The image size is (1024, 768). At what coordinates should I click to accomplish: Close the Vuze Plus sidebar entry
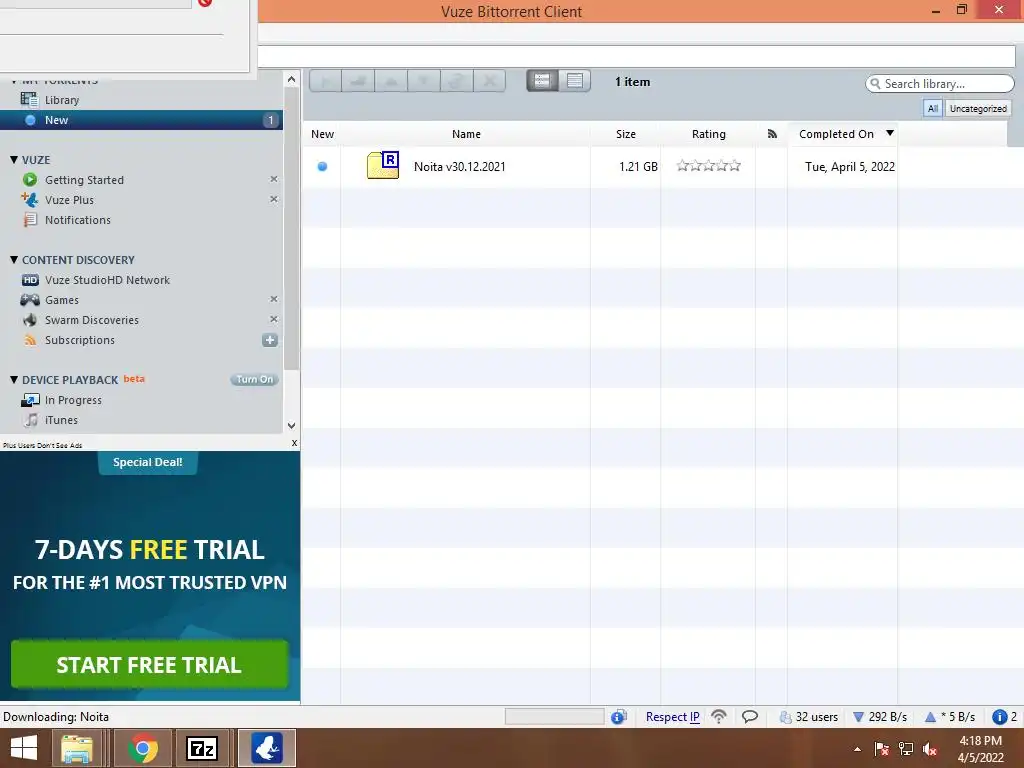(x=274, y=199)
